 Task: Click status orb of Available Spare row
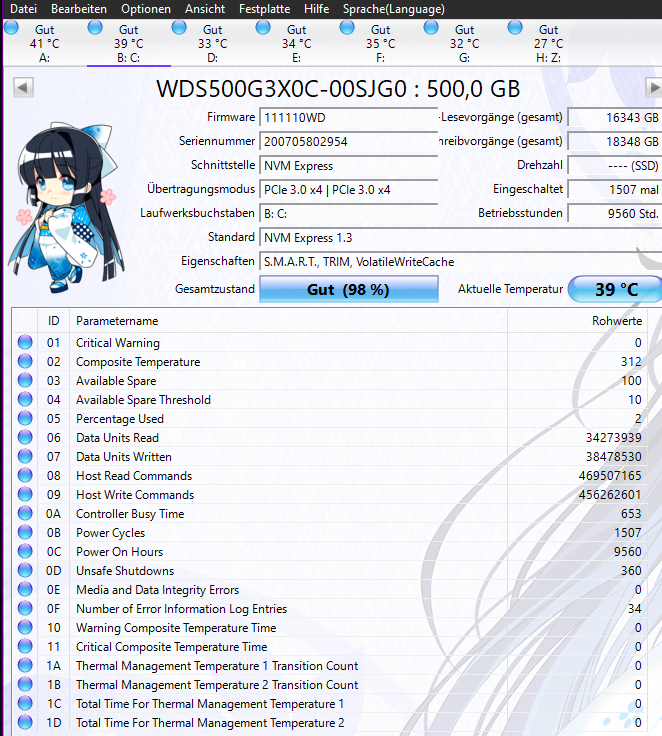click(x=25, y=380)
